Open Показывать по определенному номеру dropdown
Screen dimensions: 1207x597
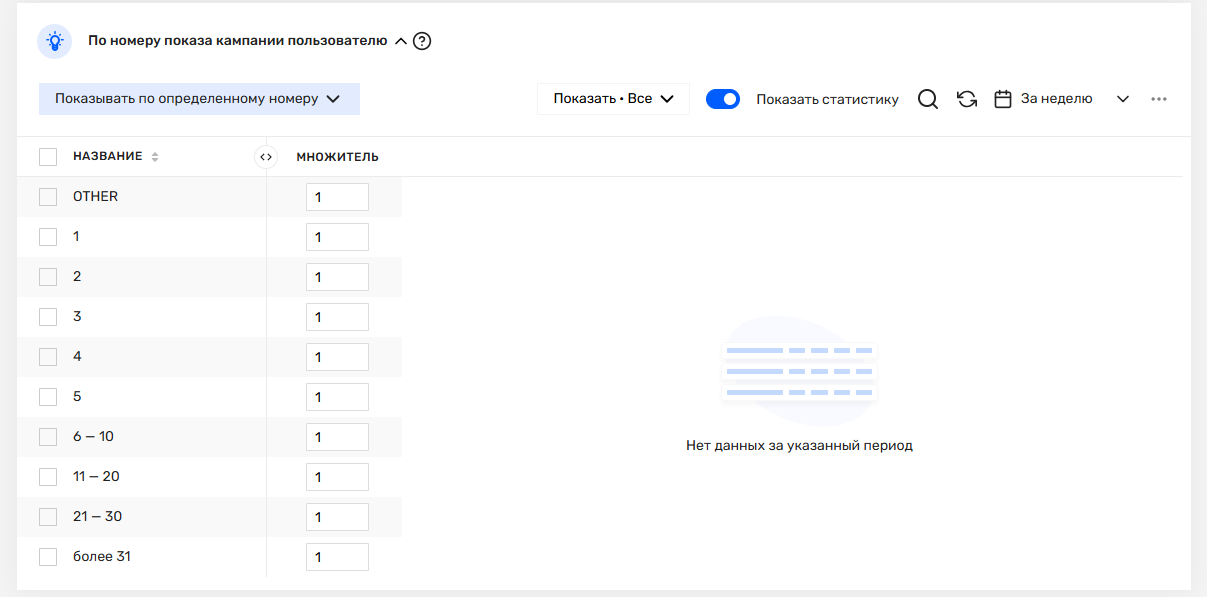[x=199, y=99]
